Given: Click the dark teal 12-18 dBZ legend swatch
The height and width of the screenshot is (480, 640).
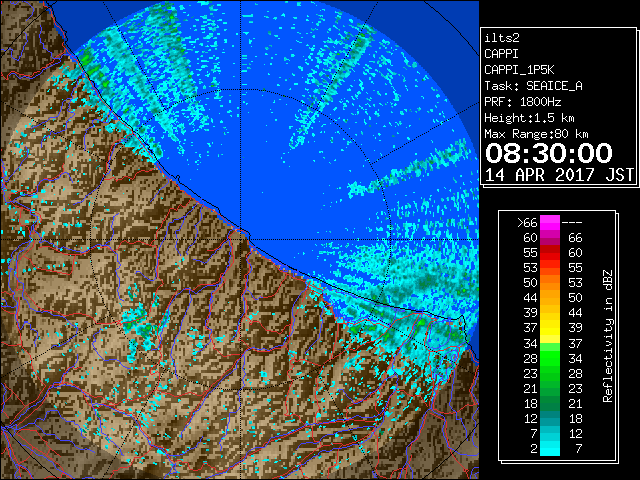Looking at the screenshot, I should (x=550, y=418).
